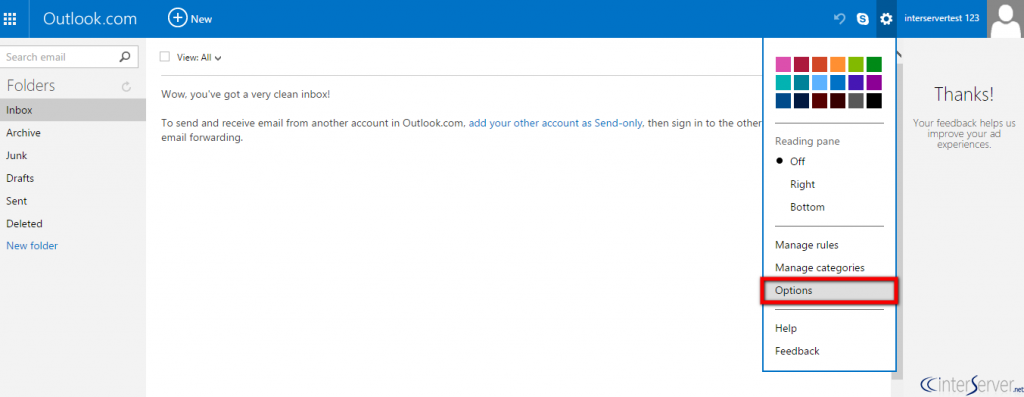
Task: Open Feedback from settings menu
Action: (797, 351)
